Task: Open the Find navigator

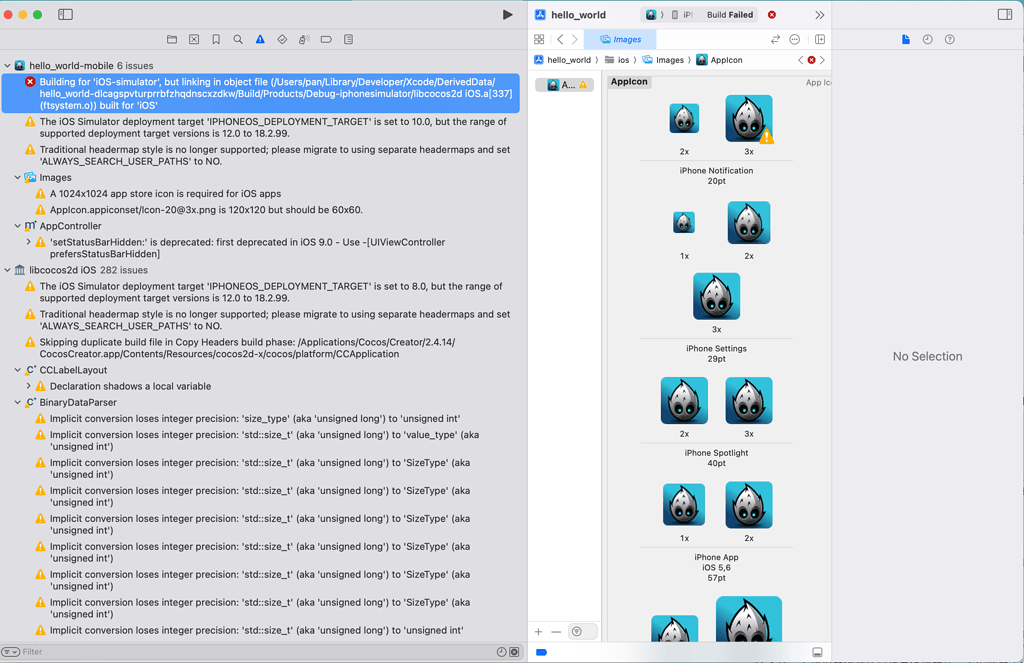Action: [x=236, y=39]
